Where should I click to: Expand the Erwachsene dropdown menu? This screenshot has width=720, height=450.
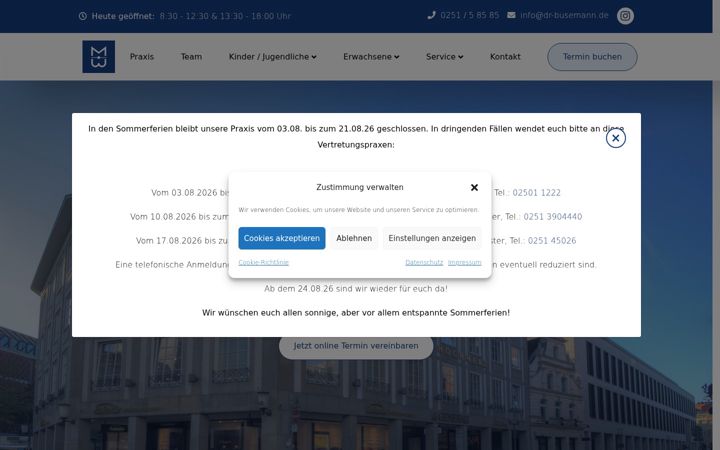(x=371, y=57)
